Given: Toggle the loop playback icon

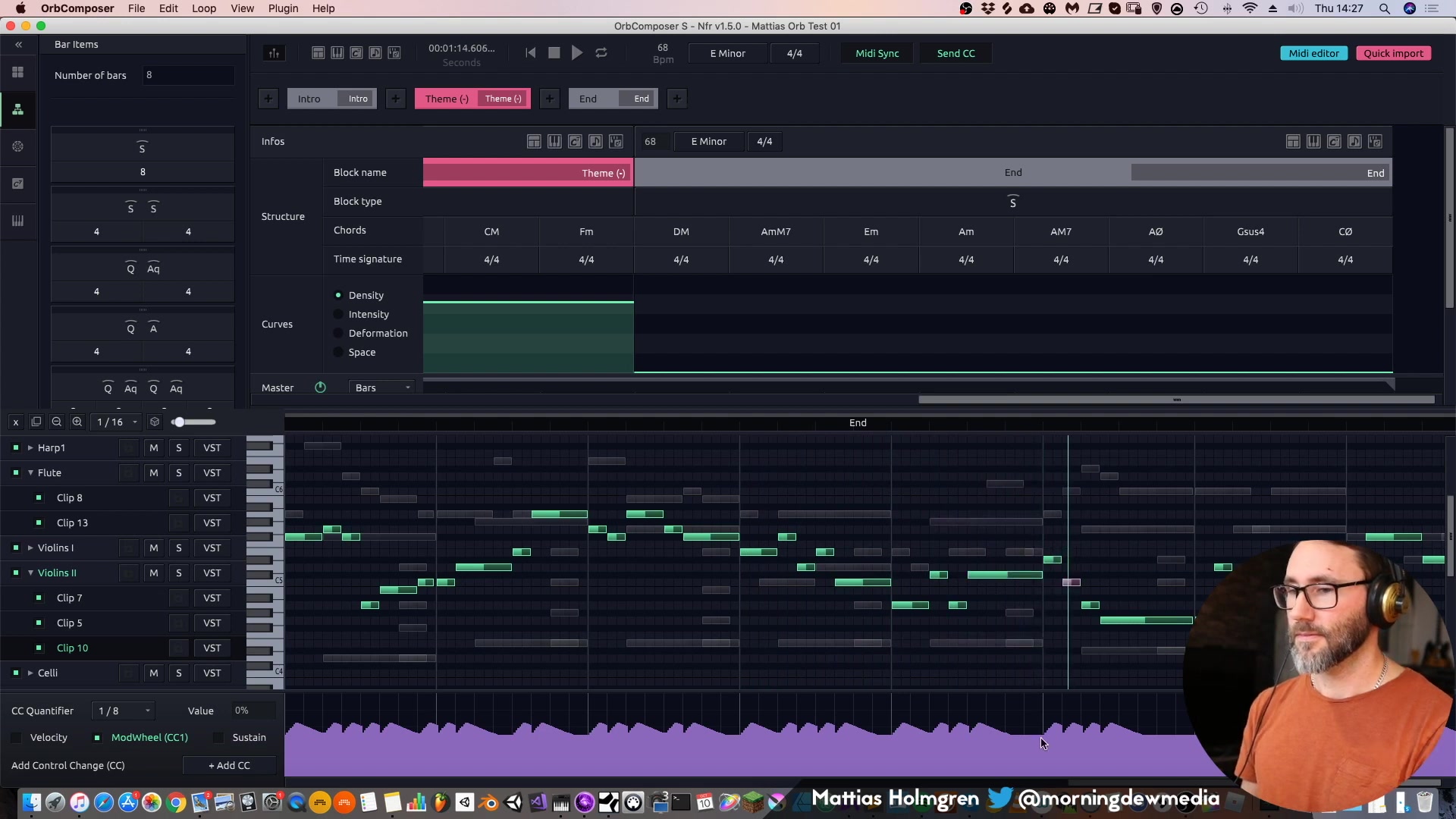Looking at the screenshot, I should [x=601, y=53].
